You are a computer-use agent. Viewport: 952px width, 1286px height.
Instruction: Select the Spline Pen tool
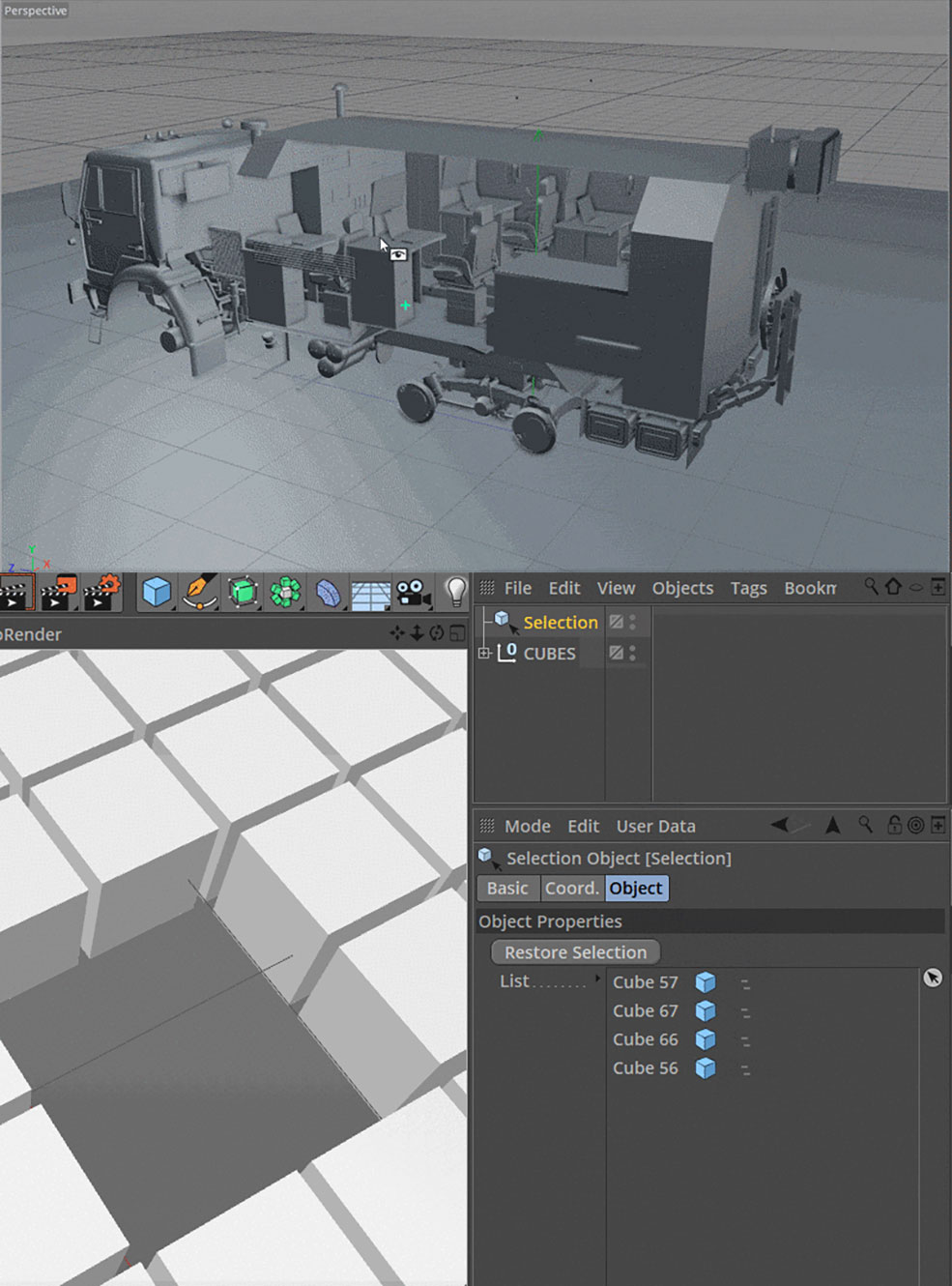[199, 592]
